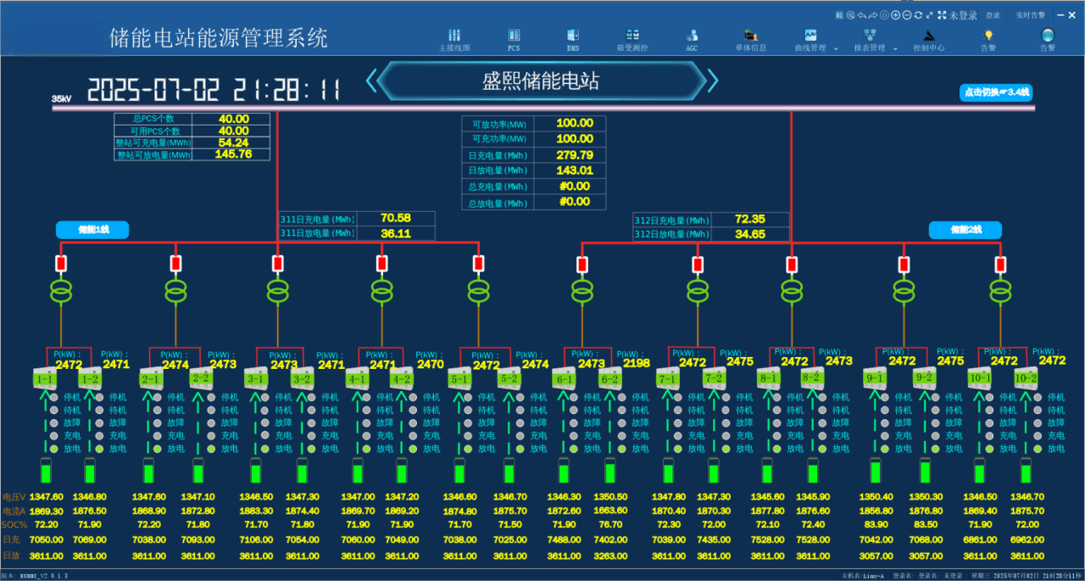Screen dimensions: 1085x581
Task: Select the 1-1 PCS unit icon
Action: pos(44,380)
